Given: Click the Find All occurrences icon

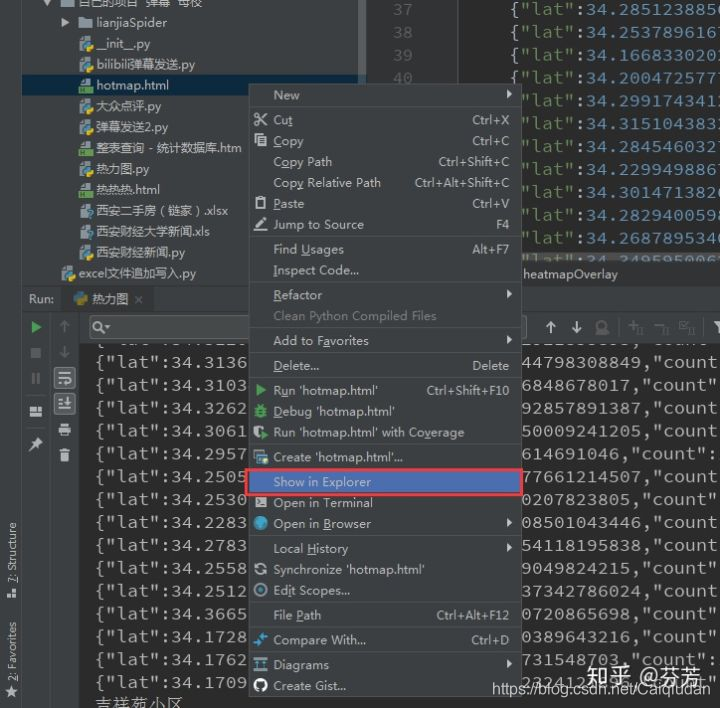Looking at the screenshot, I should pos(602,327).
